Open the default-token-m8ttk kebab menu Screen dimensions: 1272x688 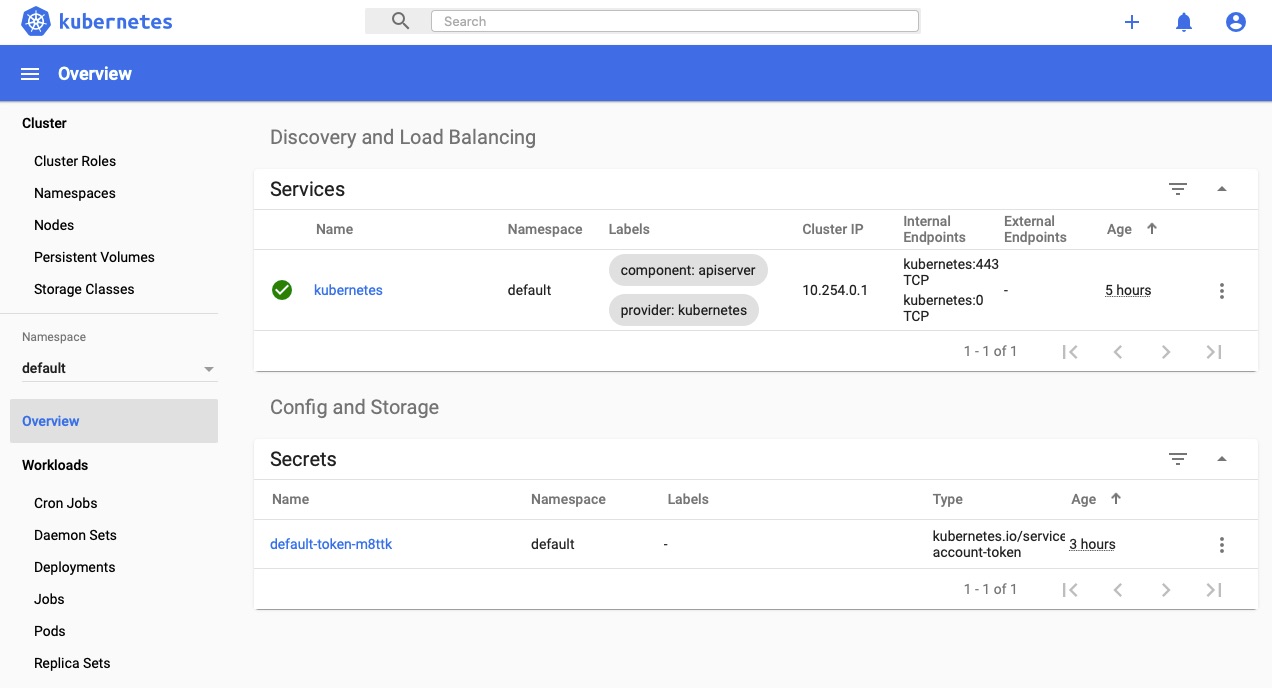pos(1222,544)
